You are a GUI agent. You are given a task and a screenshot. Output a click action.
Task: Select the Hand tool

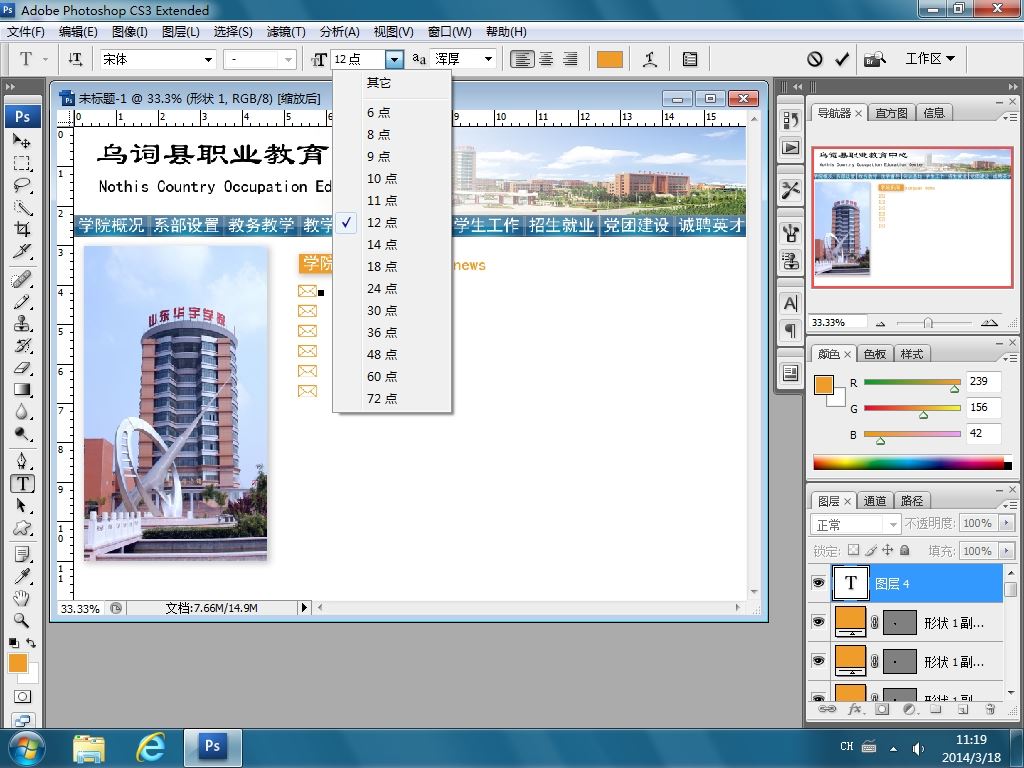(x=22, y=598)
